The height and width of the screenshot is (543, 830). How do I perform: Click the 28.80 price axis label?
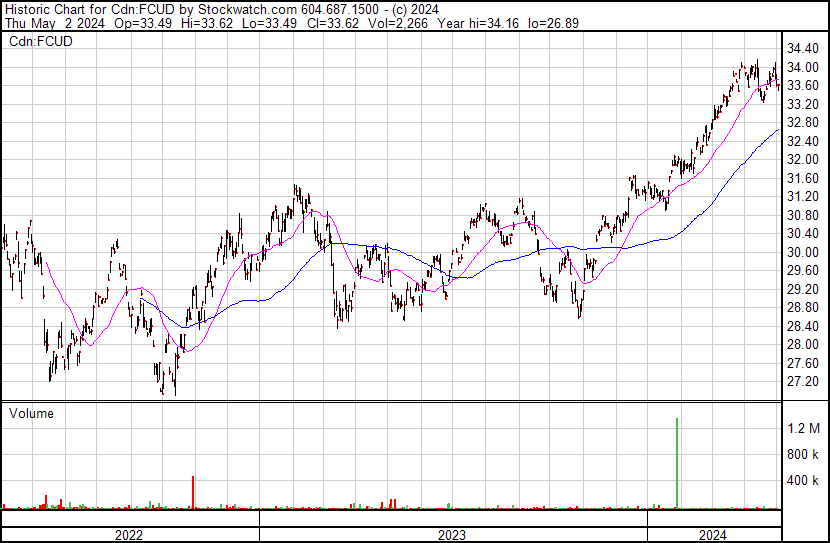(803, 307)
